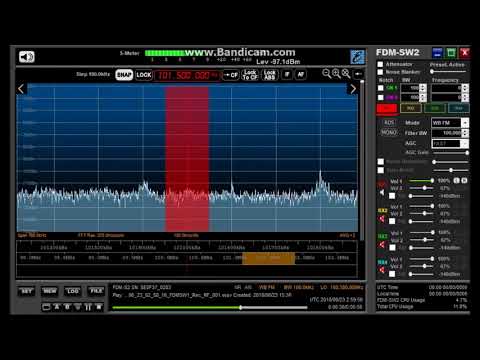
Task: Enable the Attenuator checkbox
Action: click(380, 64)
